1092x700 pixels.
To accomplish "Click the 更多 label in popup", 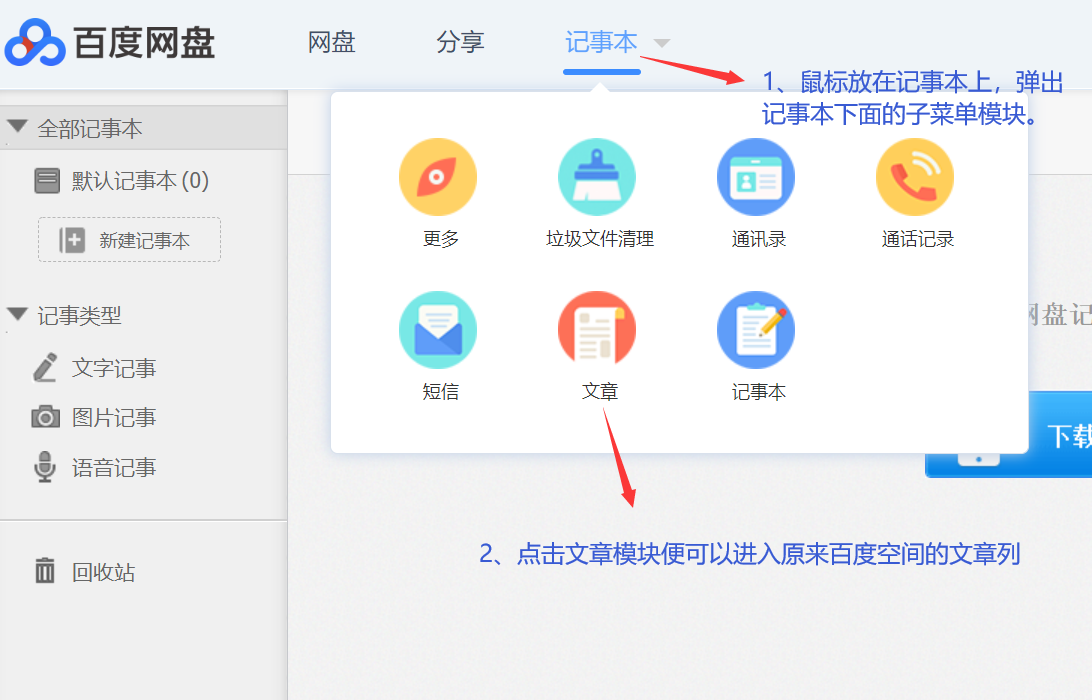I will point(441,239).
